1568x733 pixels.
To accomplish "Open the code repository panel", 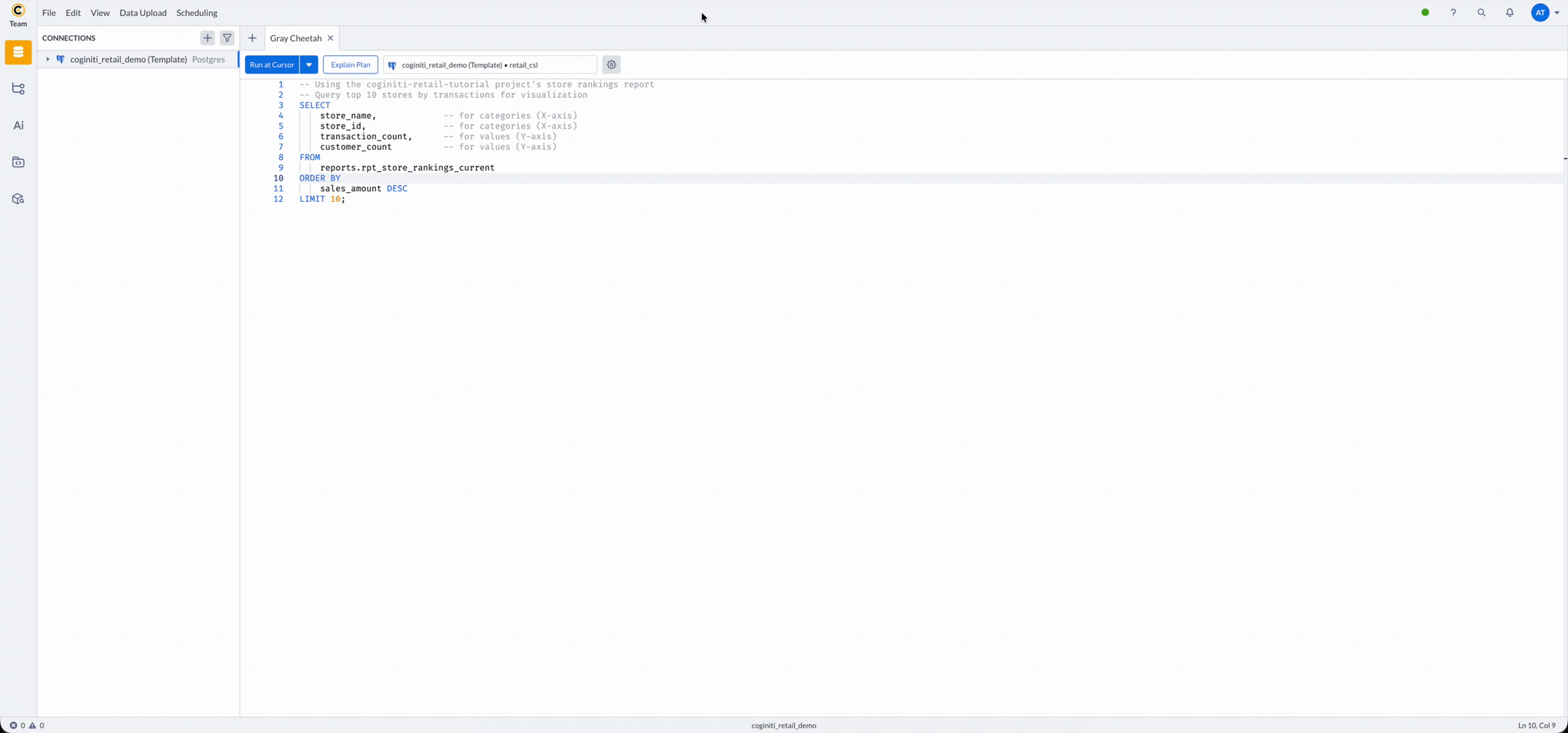I will coord(18,161).
